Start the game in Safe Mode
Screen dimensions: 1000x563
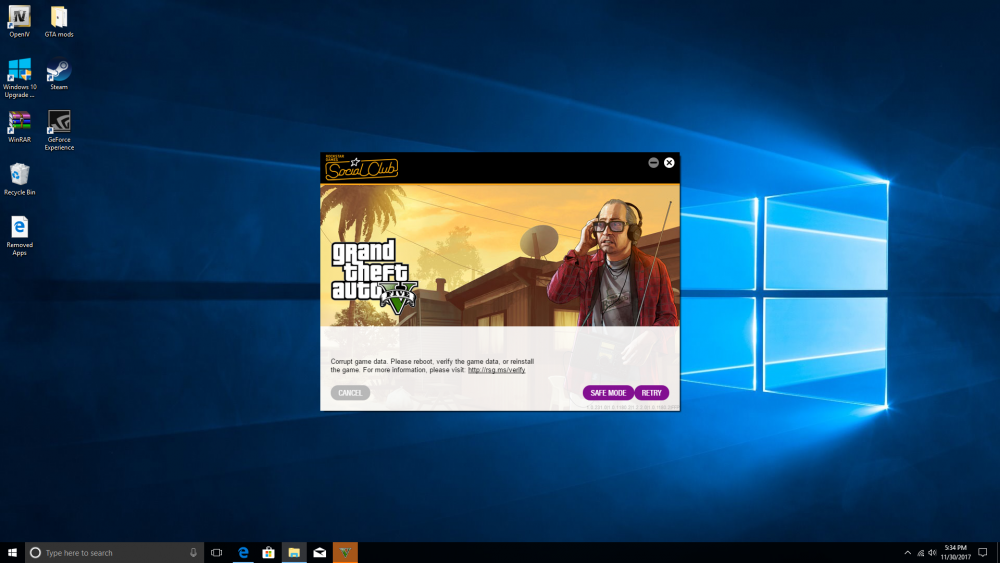(x=608, y=393)
